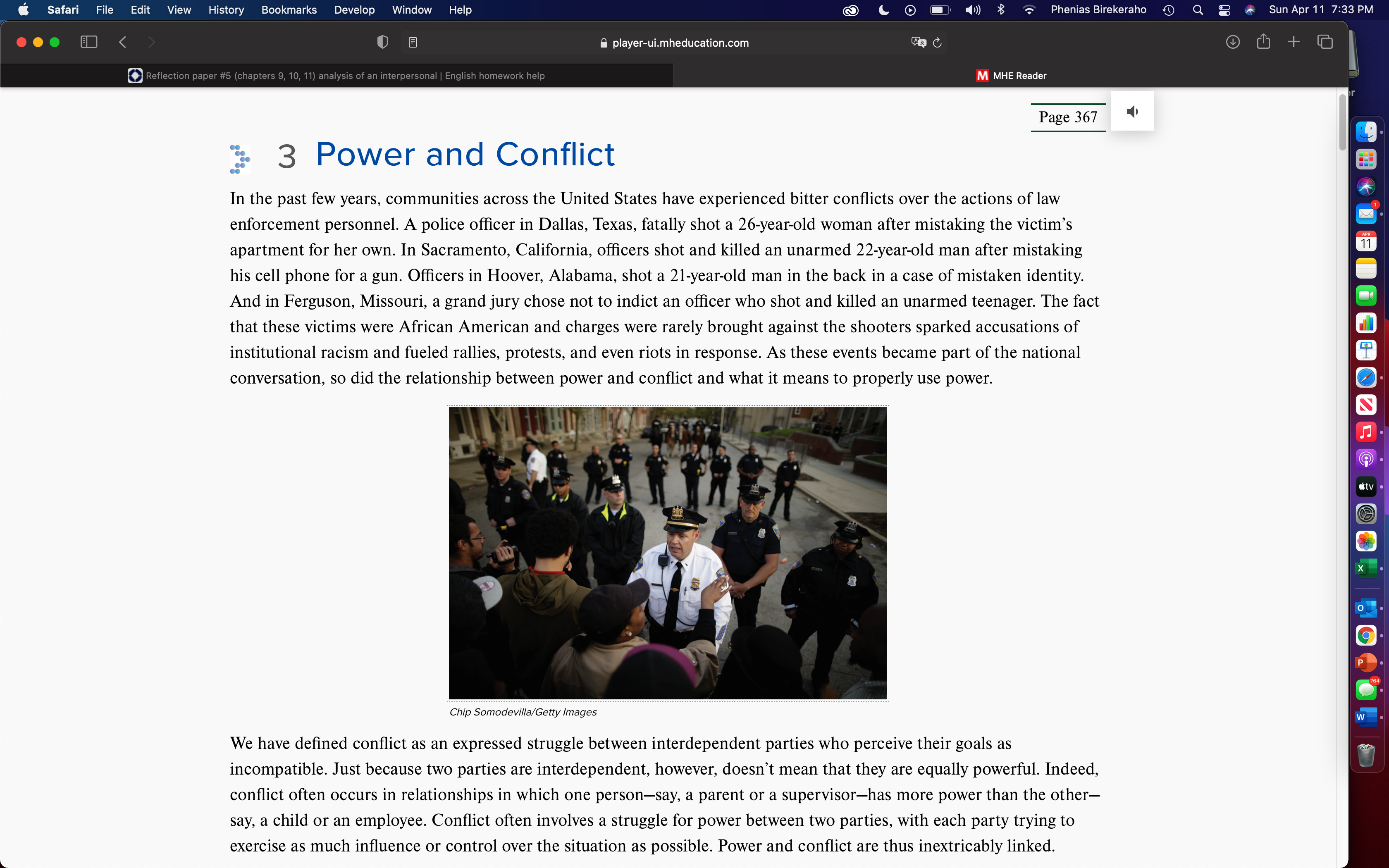Open the File menu
The image size is (1389, 868).
coord(105,10)
